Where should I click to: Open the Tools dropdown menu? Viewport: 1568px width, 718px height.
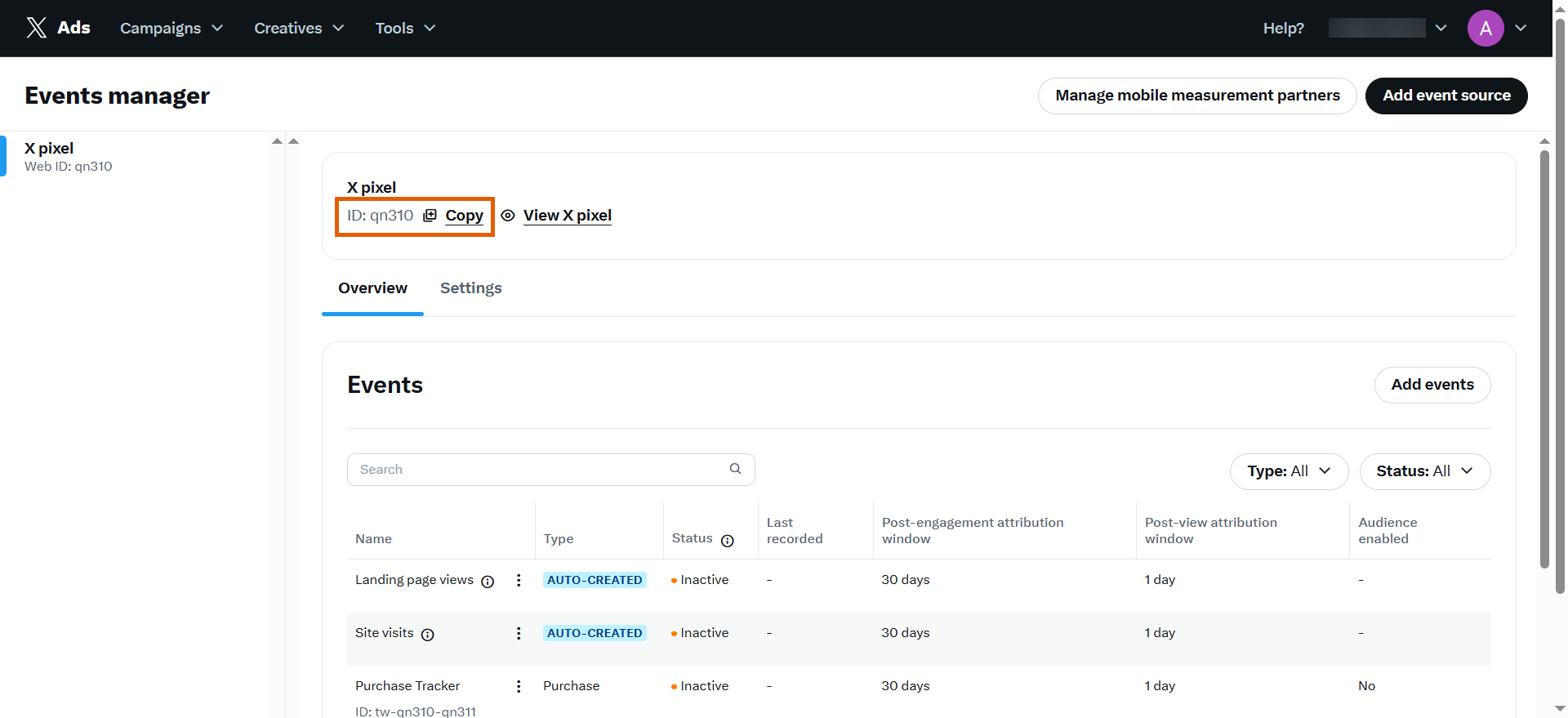click(x=405, y=28)
